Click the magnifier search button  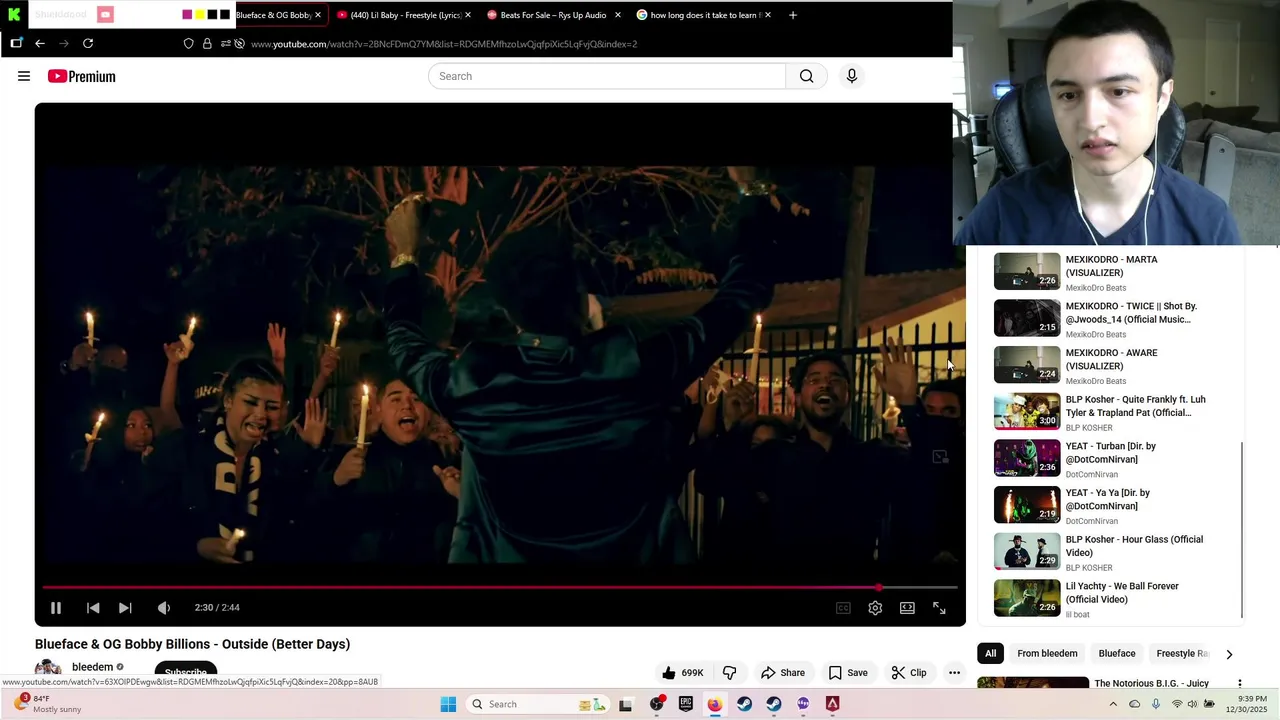pyautogui.click(x=806, y=76)
